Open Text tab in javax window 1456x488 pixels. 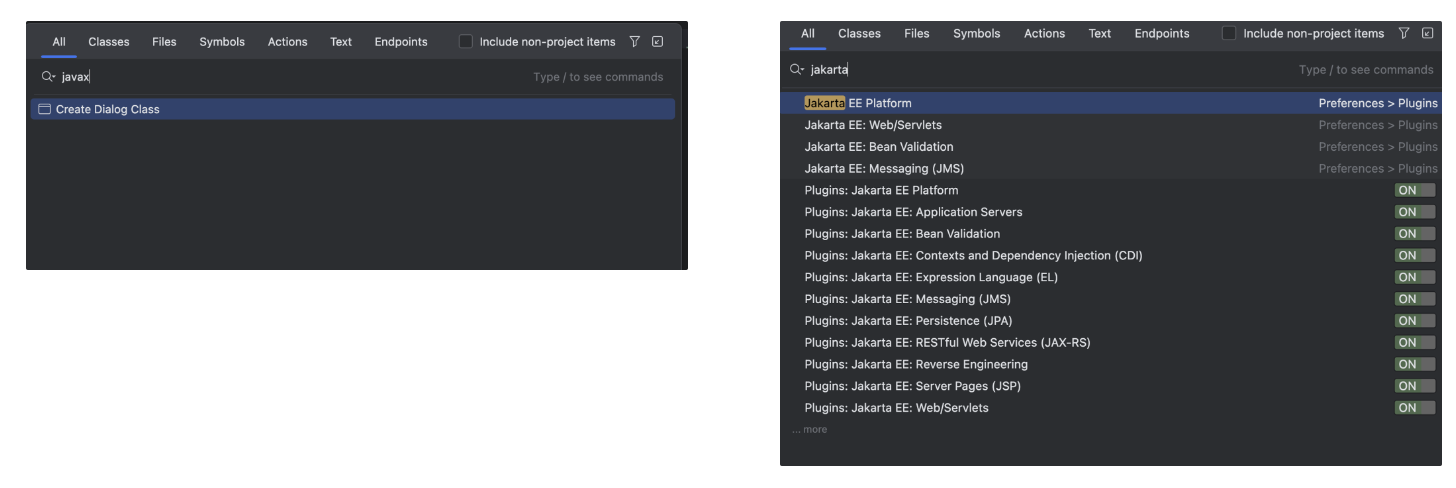click(x=341, y=42)
